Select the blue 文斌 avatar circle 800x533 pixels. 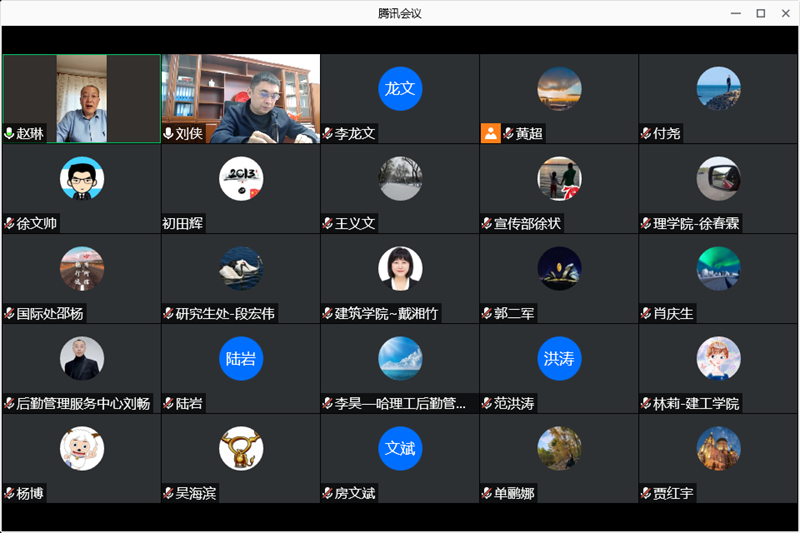[x=400, y=448]
